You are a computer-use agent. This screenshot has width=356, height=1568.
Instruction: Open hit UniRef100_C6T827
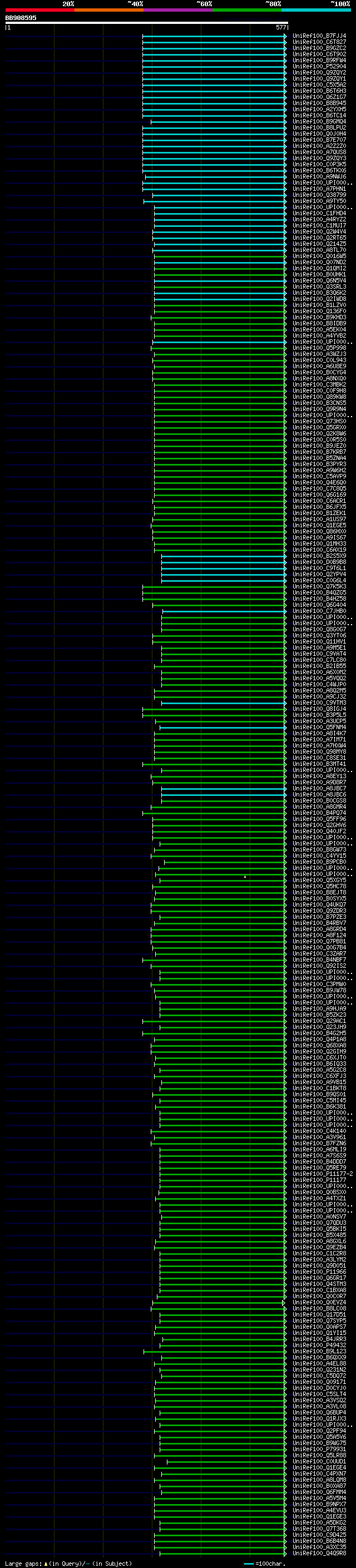pyautogui.click(x=319, y=42)
